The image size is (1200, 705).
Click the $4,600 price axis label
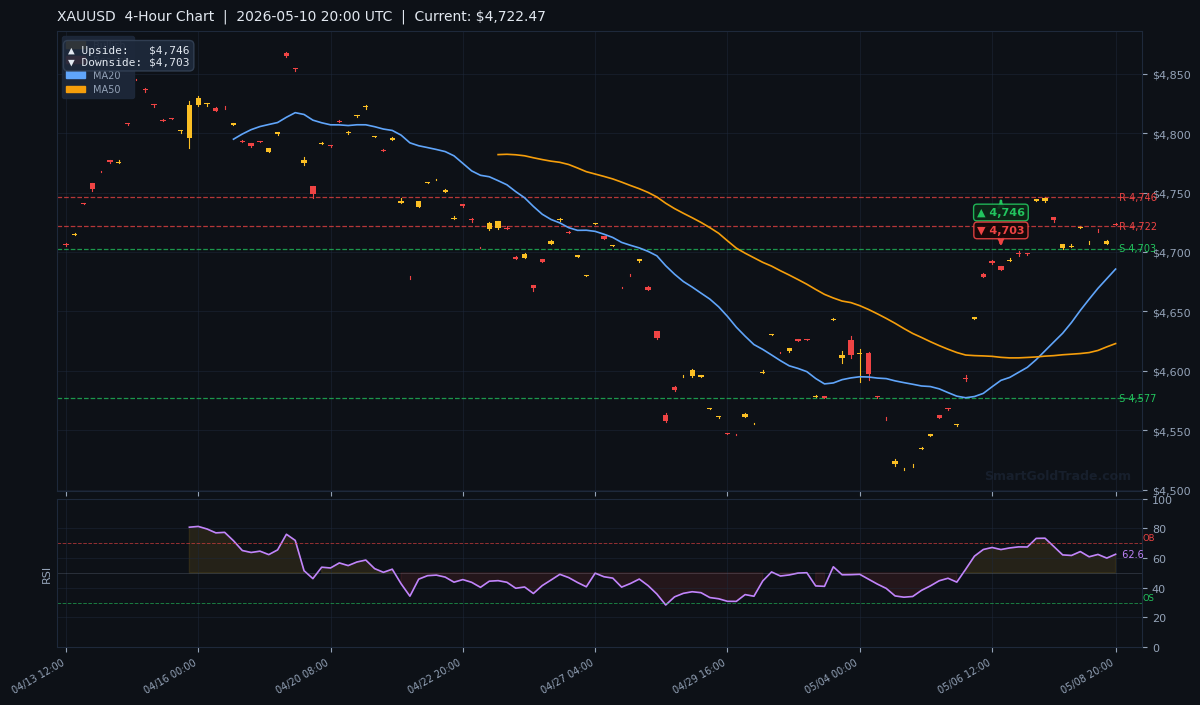click(1171, 372)
